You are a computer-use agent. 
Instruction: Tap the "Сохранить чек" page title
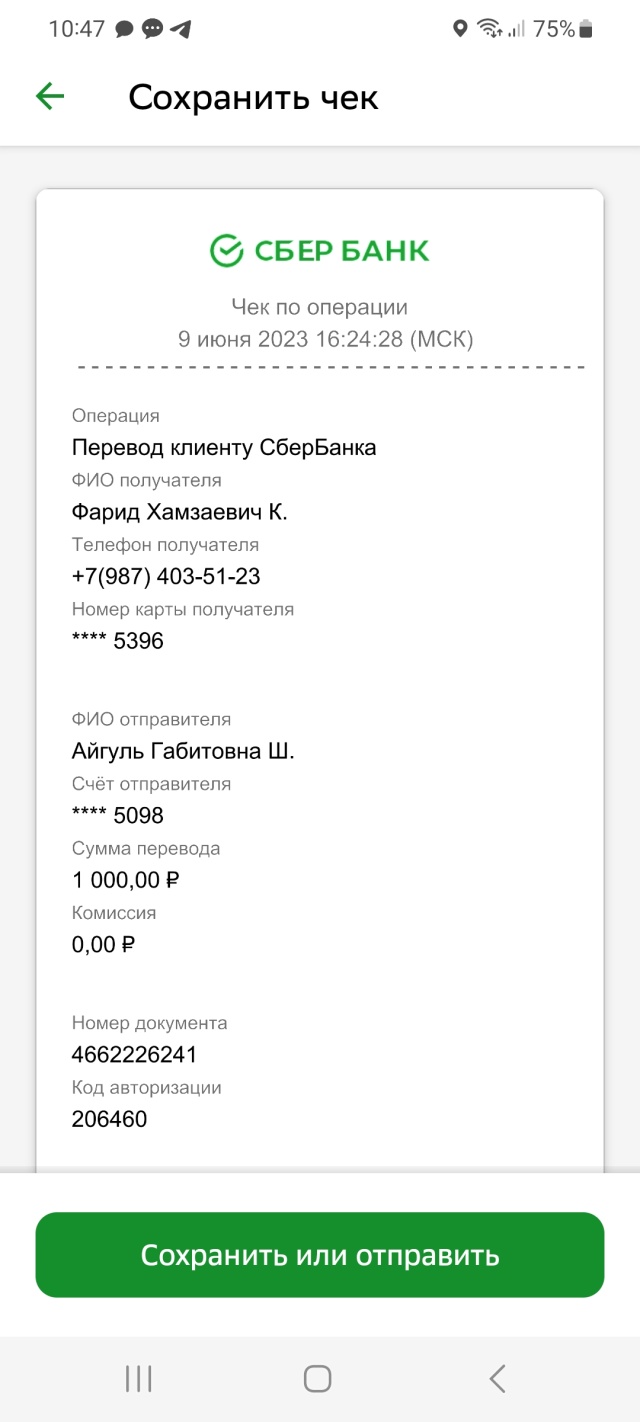point(253,98)
